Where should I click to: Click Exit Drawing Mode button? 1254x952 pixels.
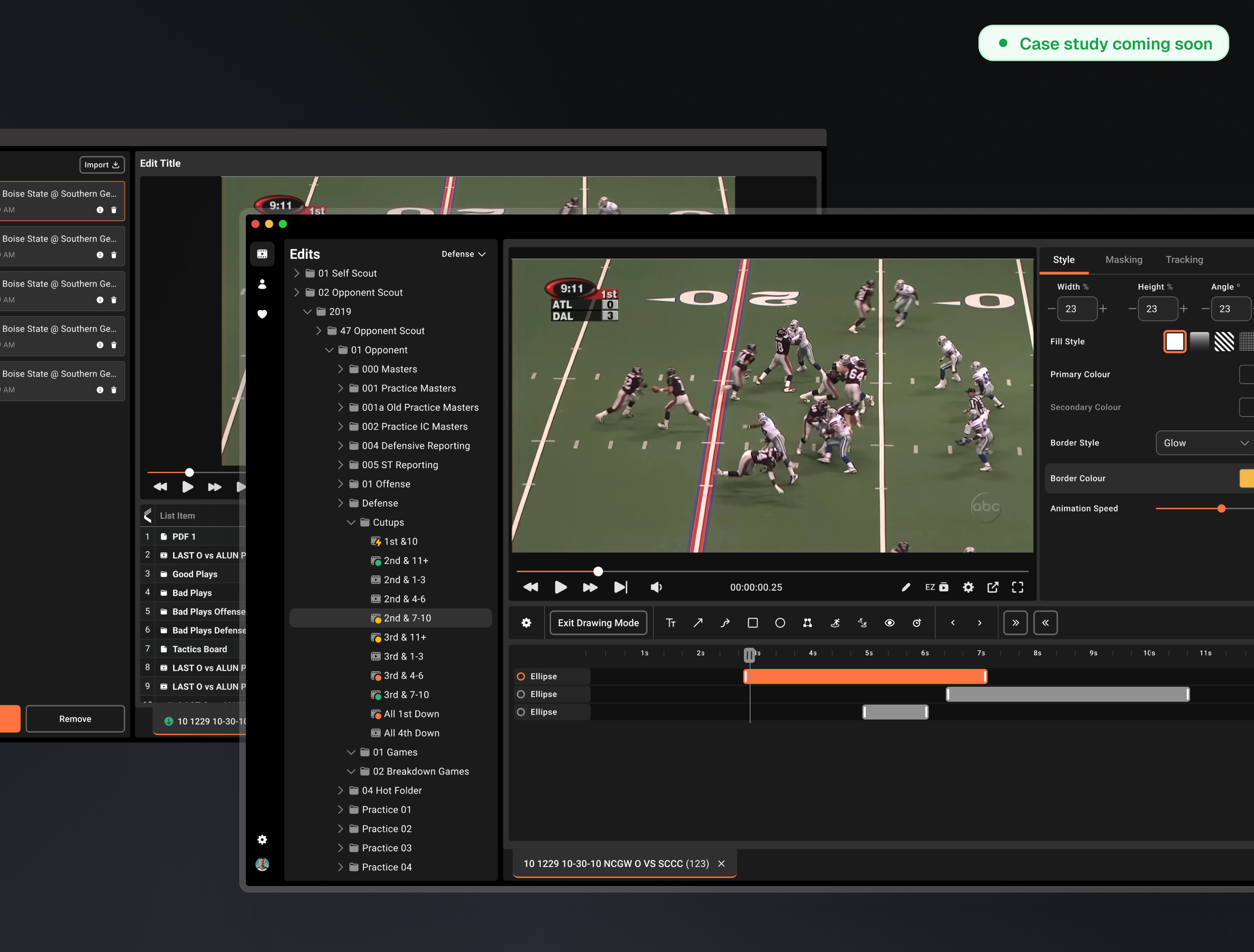tap(598, 622)
